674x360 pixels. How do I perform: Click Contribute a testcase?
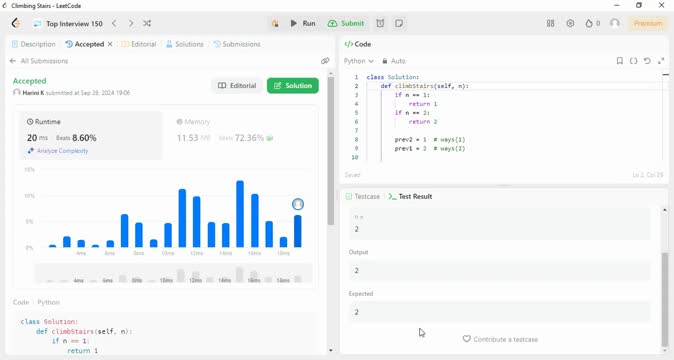pos(500,339)
